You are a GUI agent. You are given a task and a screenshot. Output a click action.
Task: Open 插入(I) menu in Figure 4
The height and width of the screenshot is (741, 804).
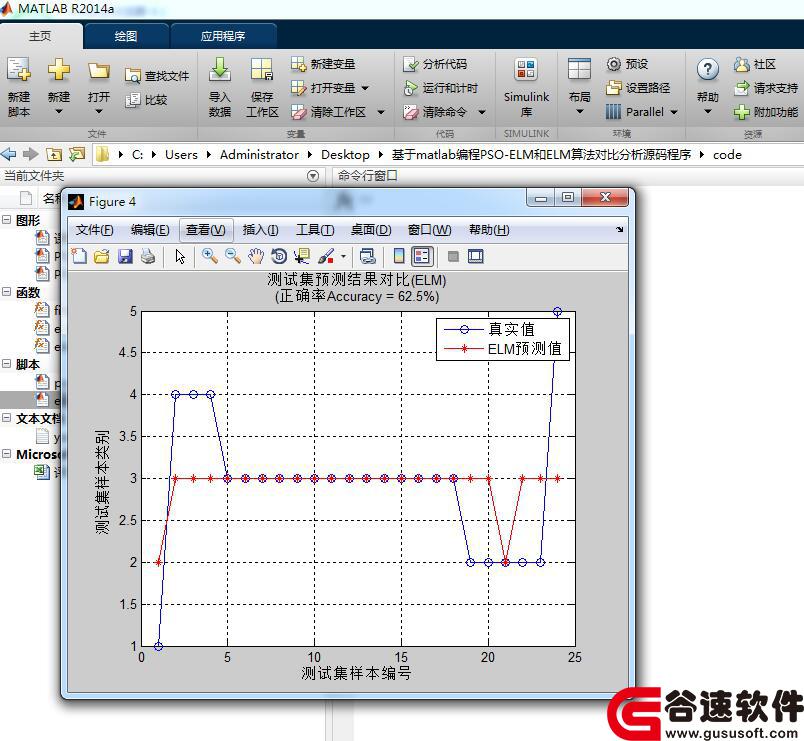click(x=260, y=230)
